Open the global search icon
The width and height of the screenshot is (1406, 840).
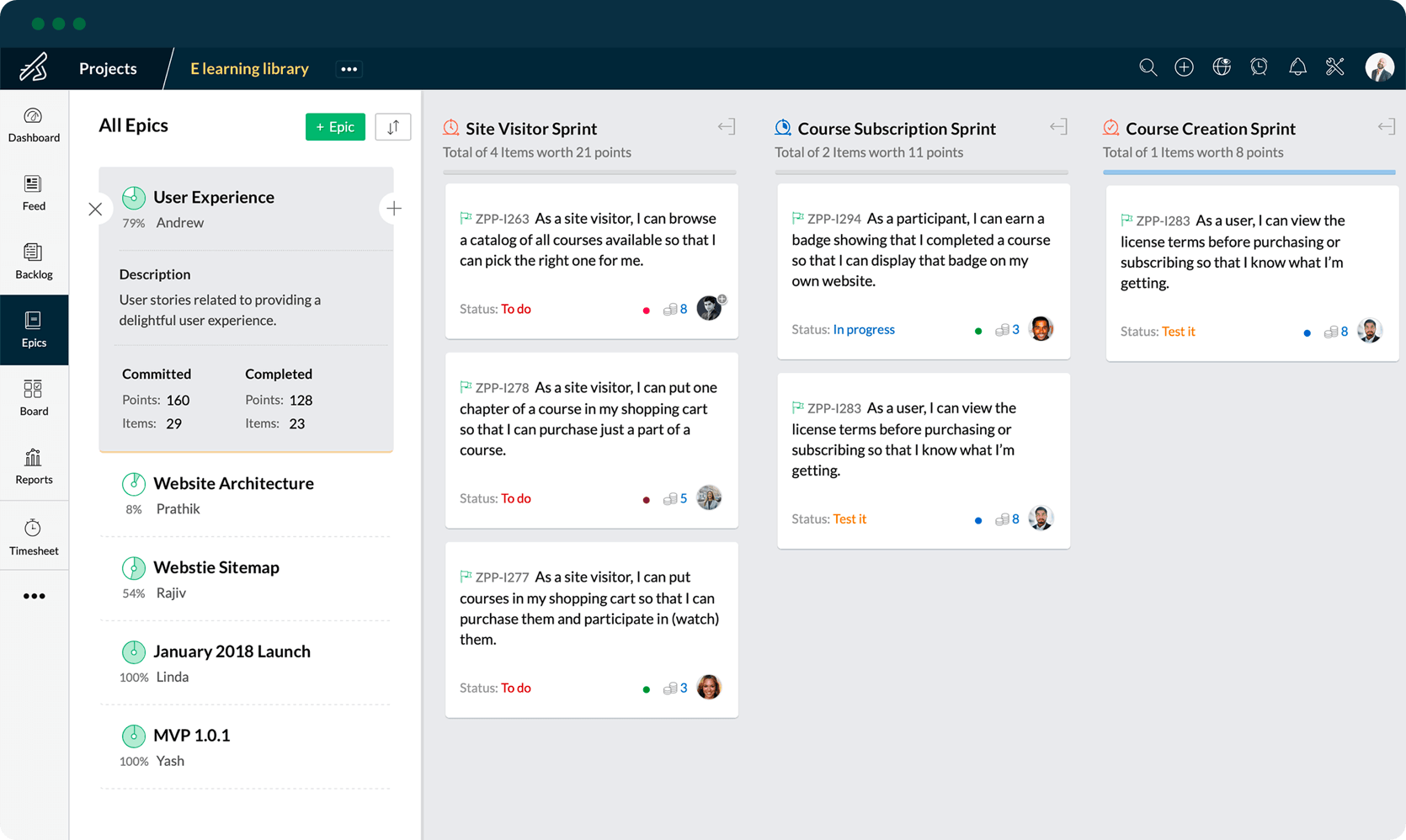[1148, 67]
